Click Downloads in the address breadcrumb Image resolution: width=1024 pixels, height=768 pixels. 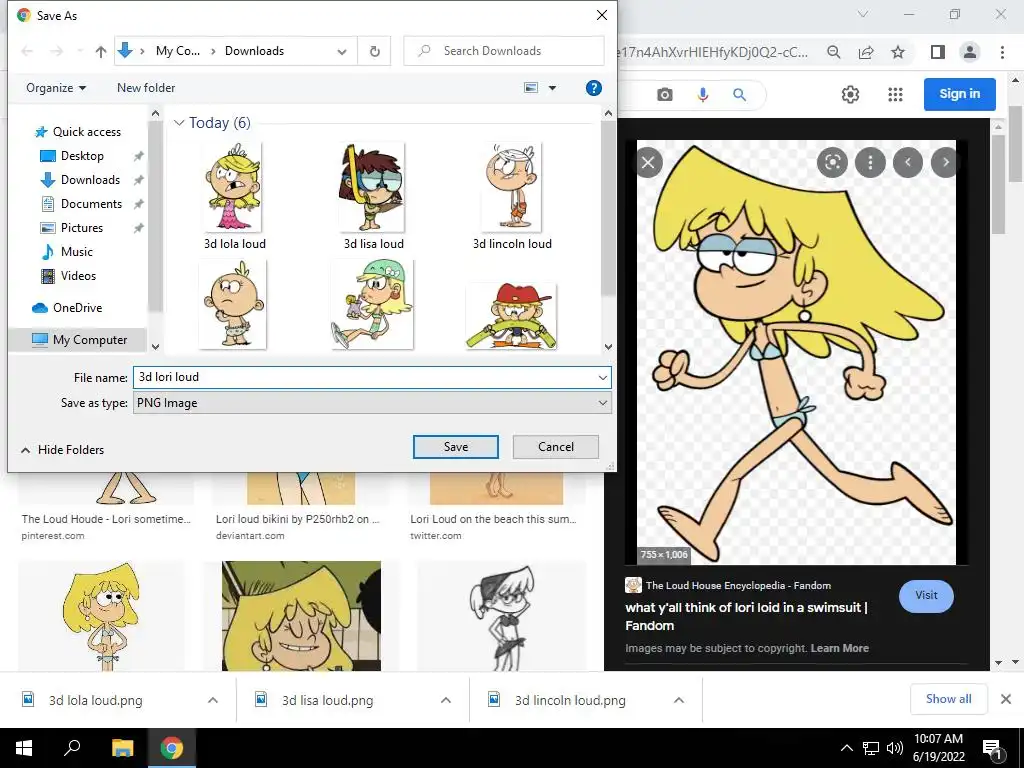click(x=254, y=51)
